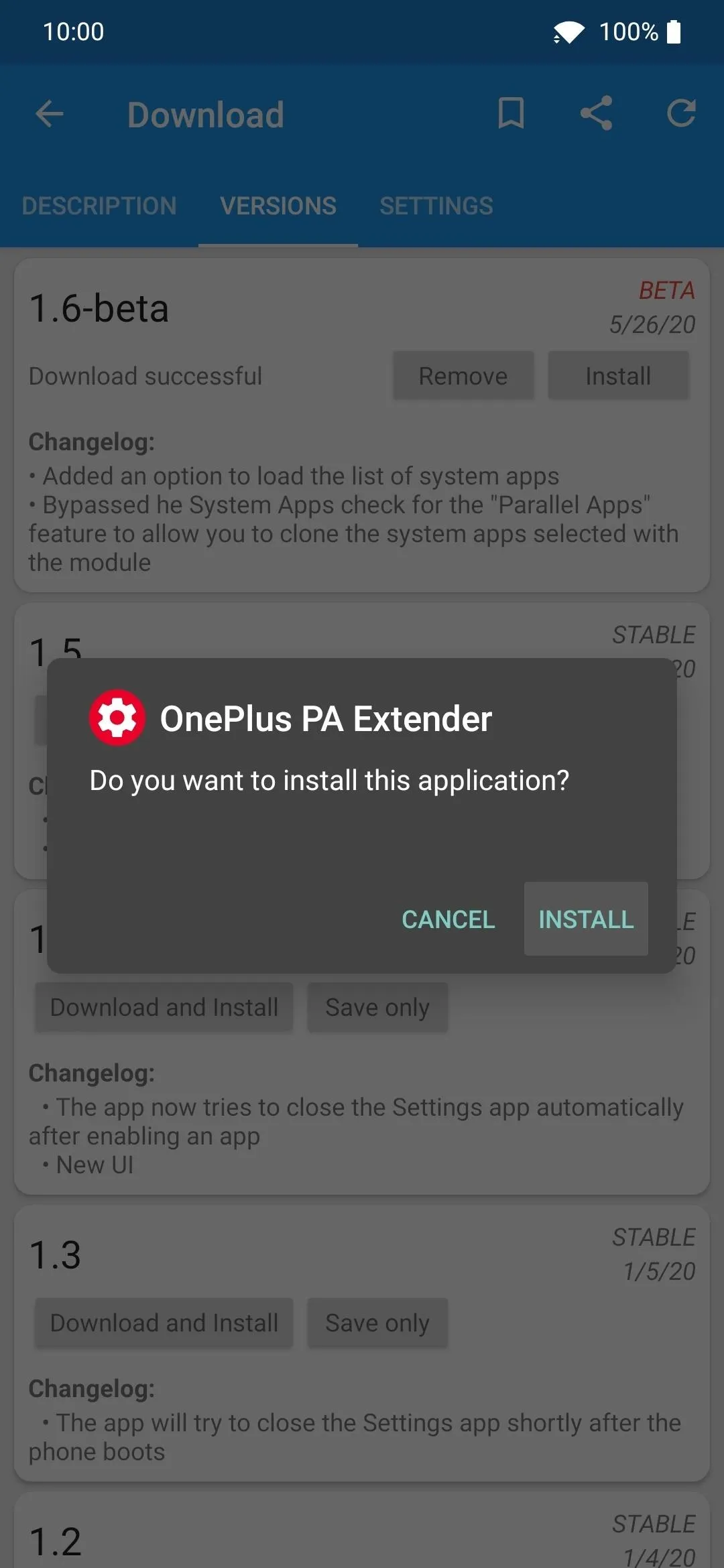Click Download and Install for version 1.3
This screenshot has height=1568, width=724.
pos(164,1323)
